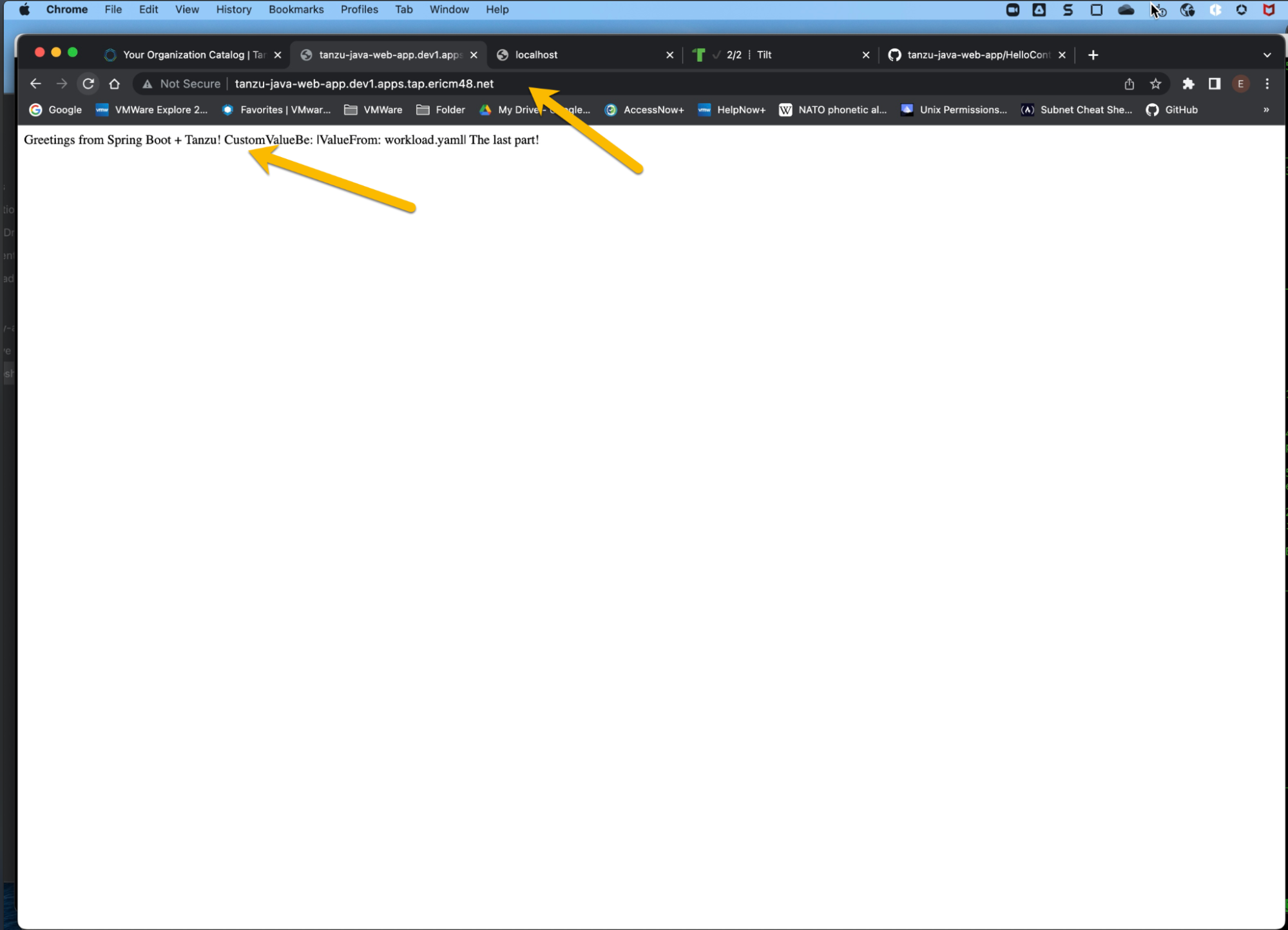Screen dimensions: 1288x930
Task: Click the address bar URL field
Action: (364, 84)
